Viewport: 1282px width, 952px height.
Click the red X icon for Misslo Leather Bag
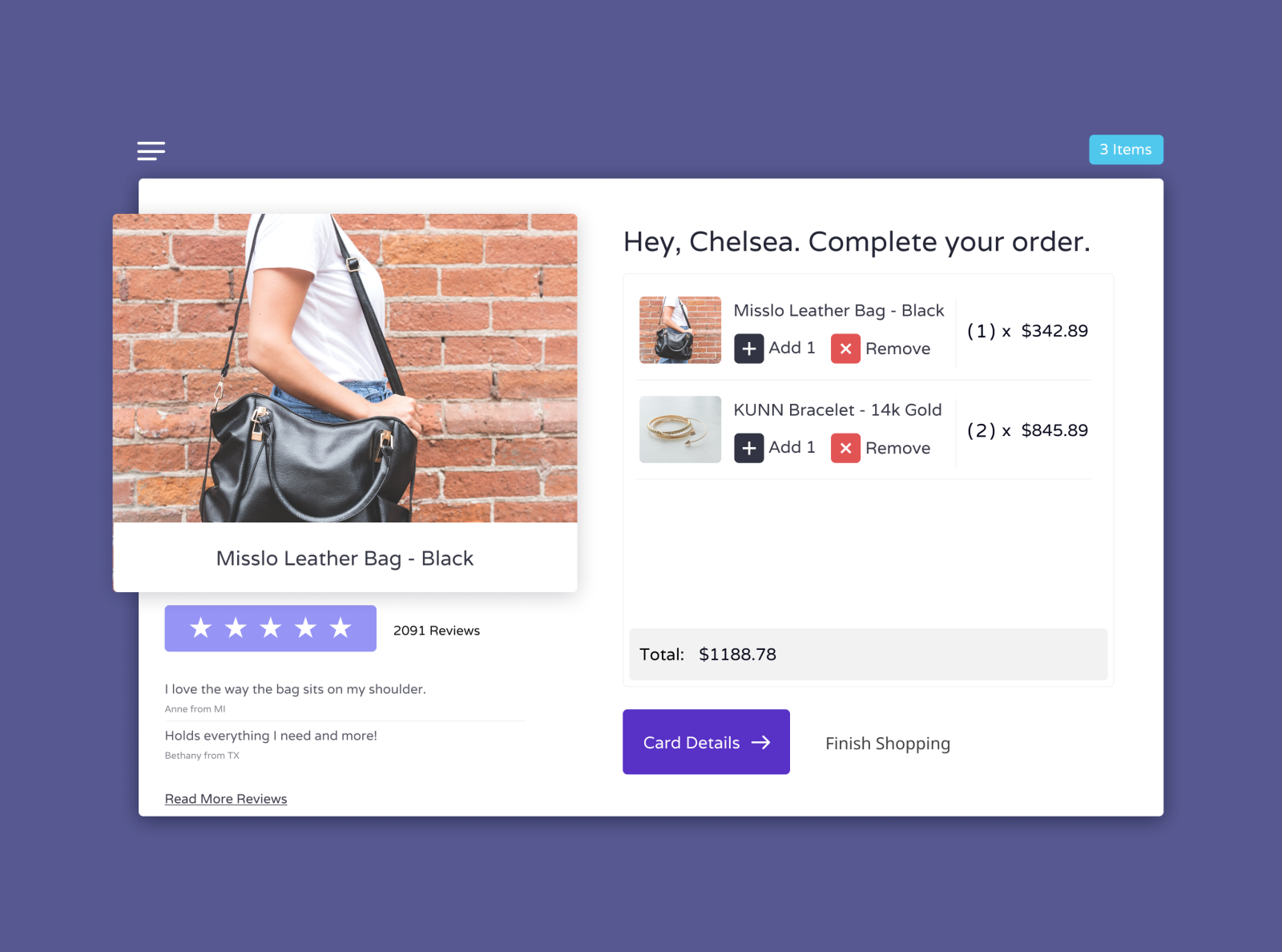845,349
